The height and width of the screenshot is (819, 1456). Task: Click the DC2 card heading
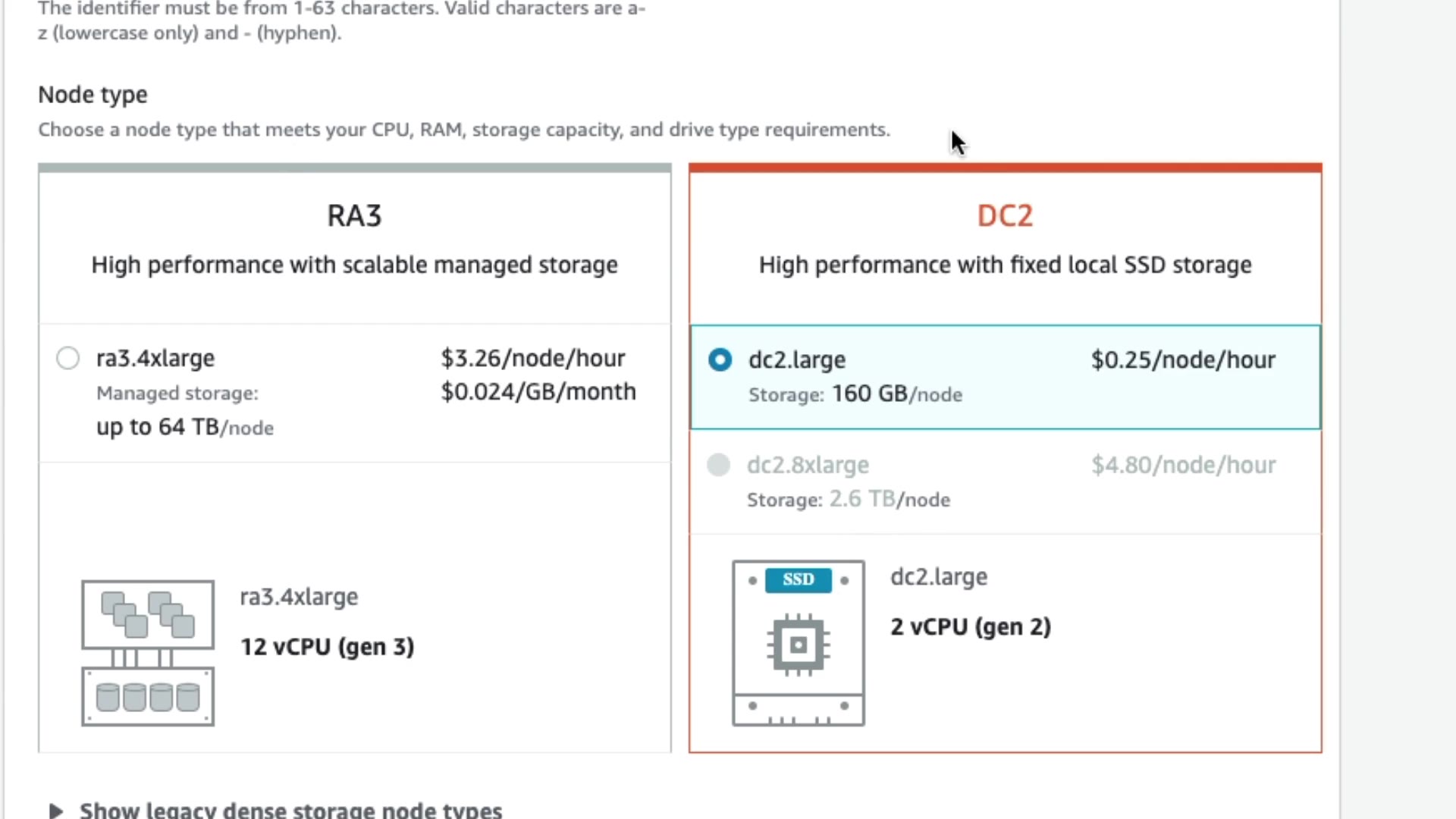pyautogui.click(x=1004, y=216)
